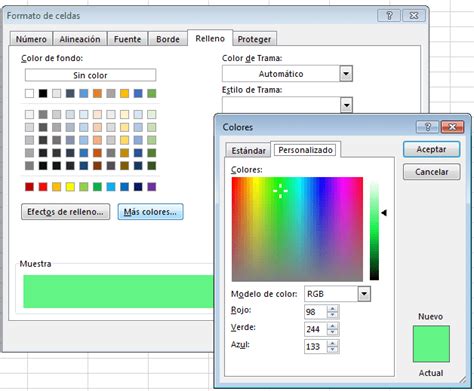474x391 pixels.
Task: Pick the green swatch in top theme row
Action: click(x=152, y=93)
